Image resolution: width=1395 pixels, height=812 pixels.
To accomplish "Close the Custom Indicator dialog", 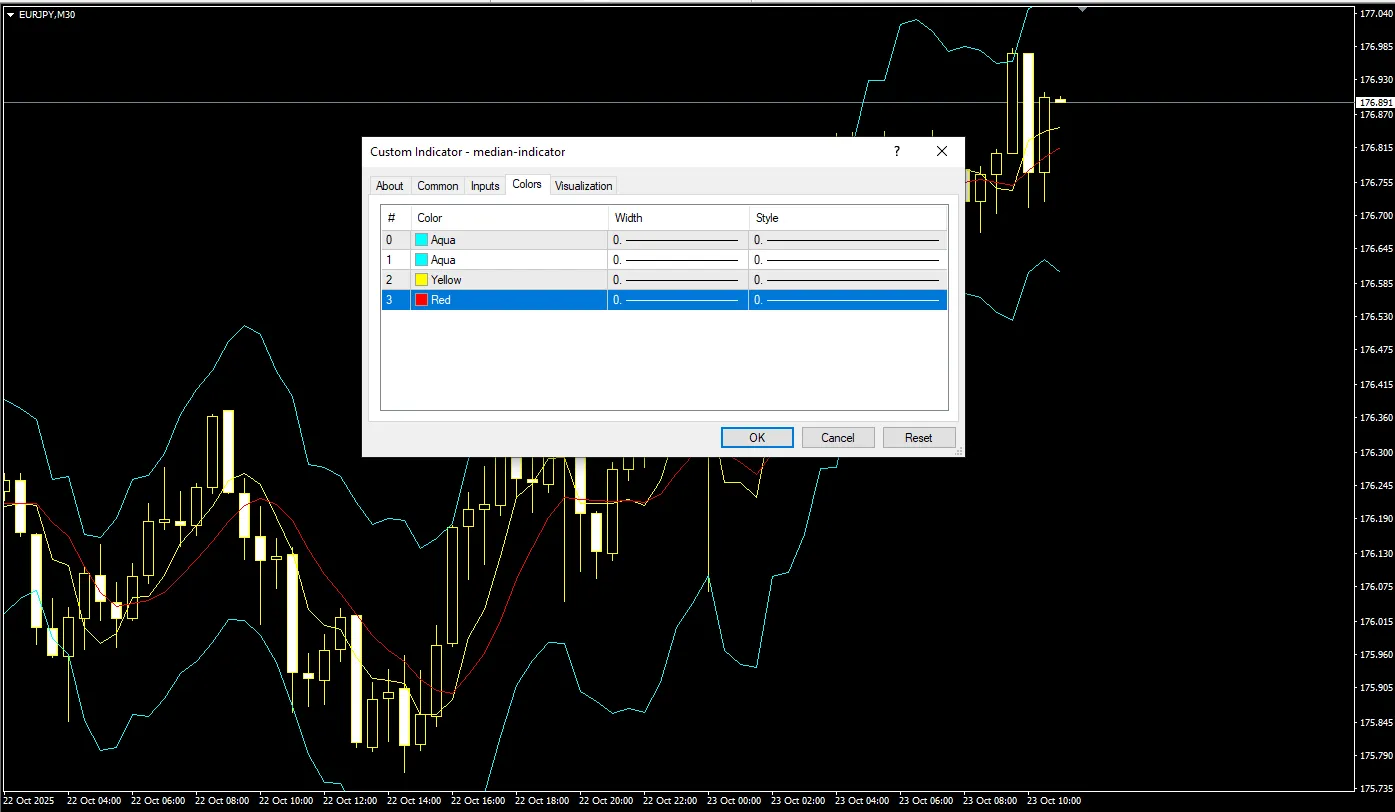I will pyautogui.click(x=941, y=152).
